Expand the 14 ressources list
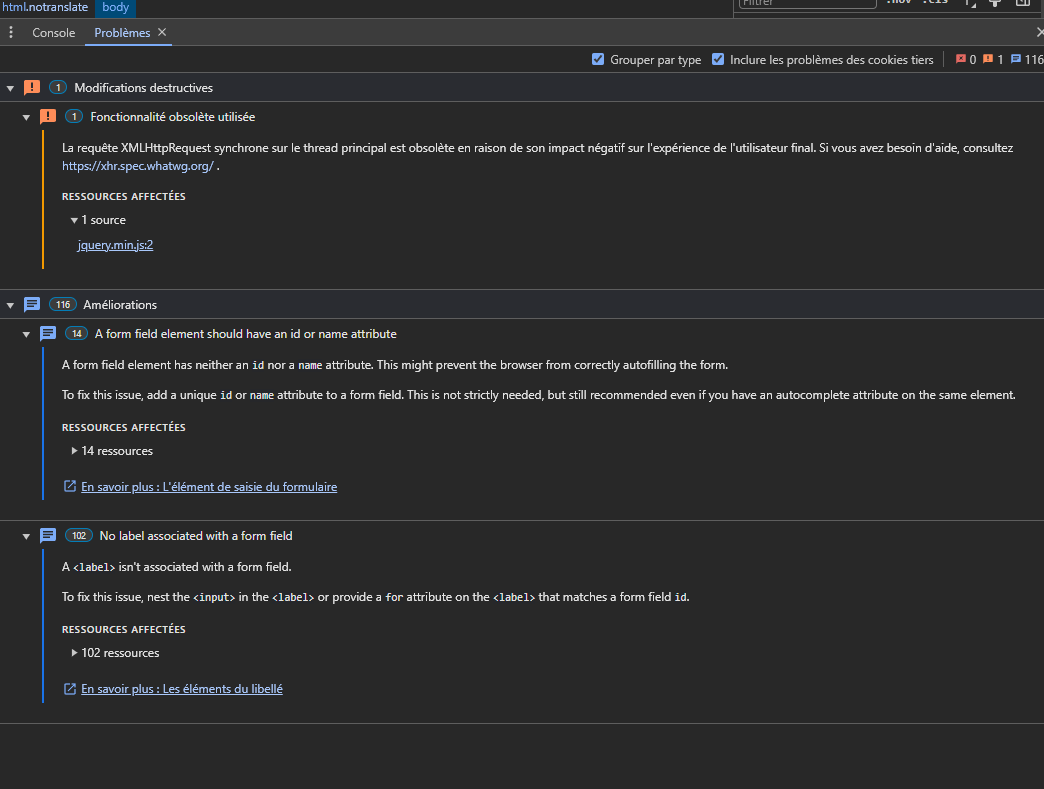The image size is (1044, 789). pyautogui.click(x=74, y=451)
